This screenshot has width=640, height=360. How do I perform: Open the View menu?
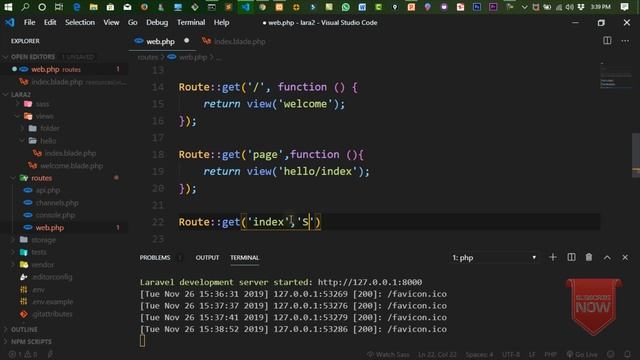(111, 22)
